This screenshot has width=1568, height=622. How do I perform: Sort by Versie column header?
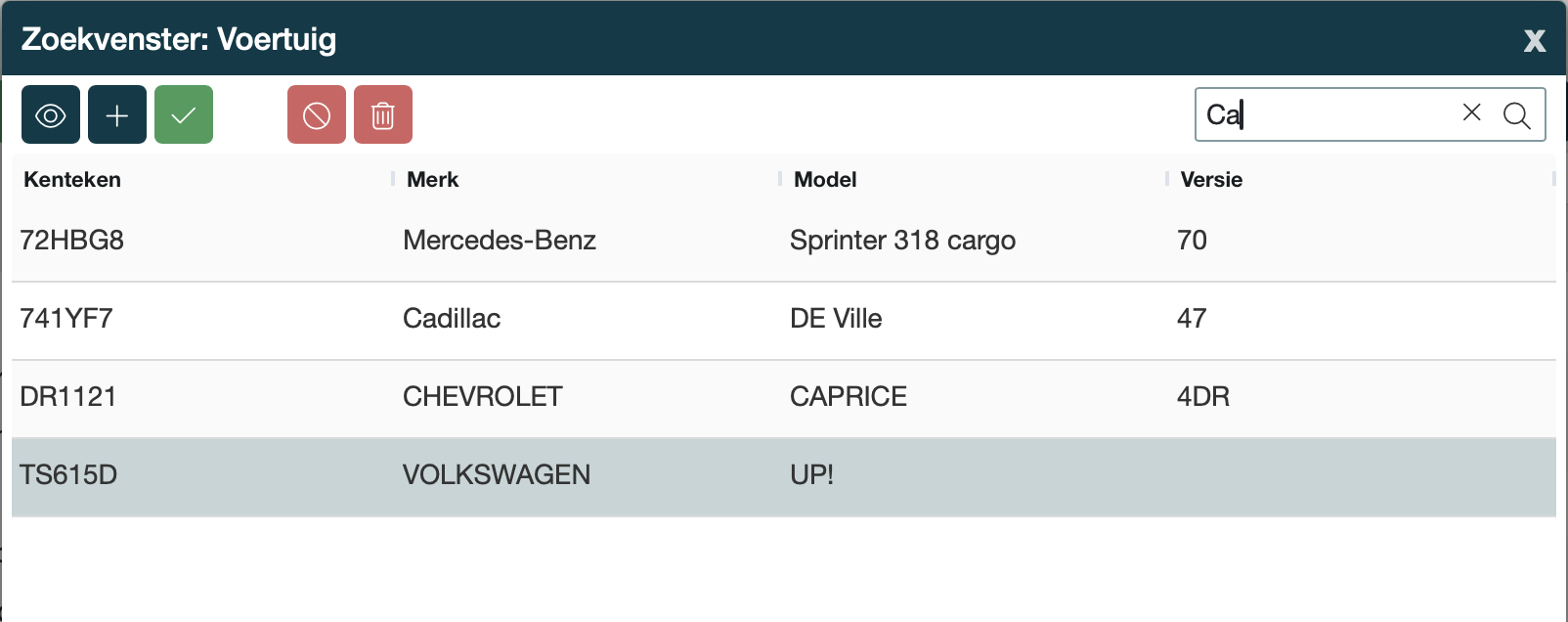point(1211,180)
